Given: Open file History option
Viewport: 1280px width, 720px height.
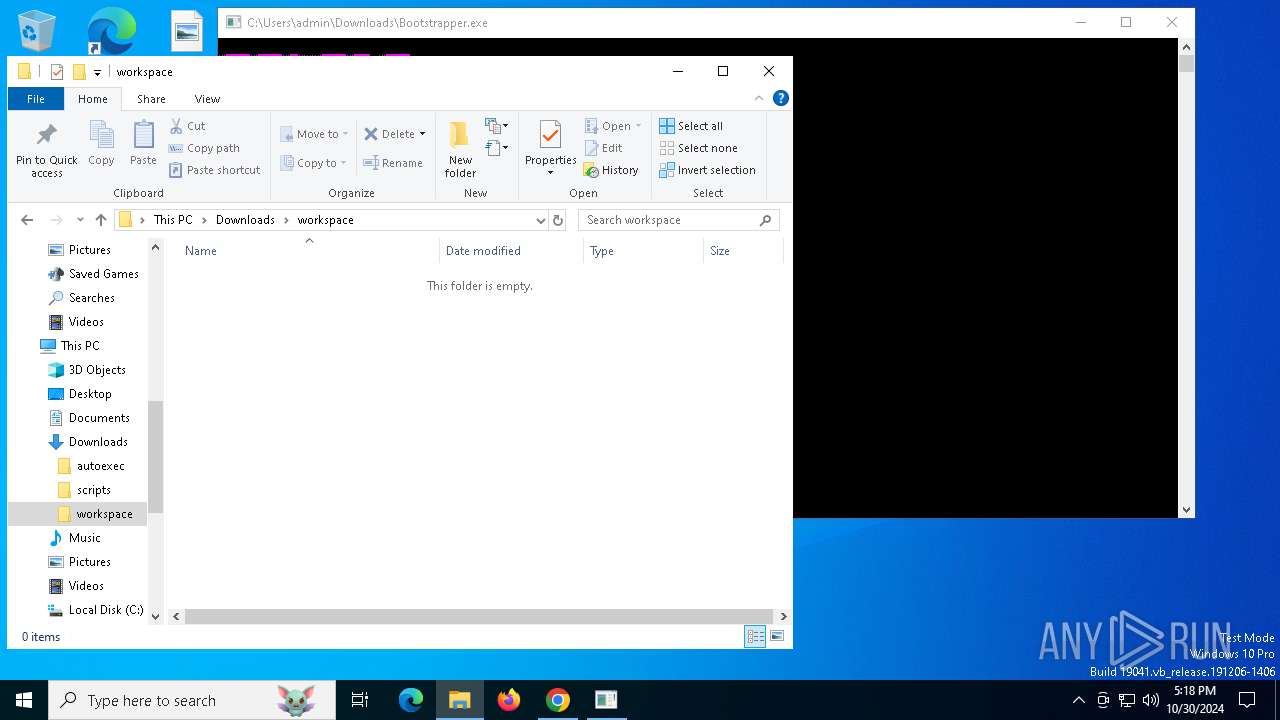Looking at the screenshot, I should coord(611,170).
